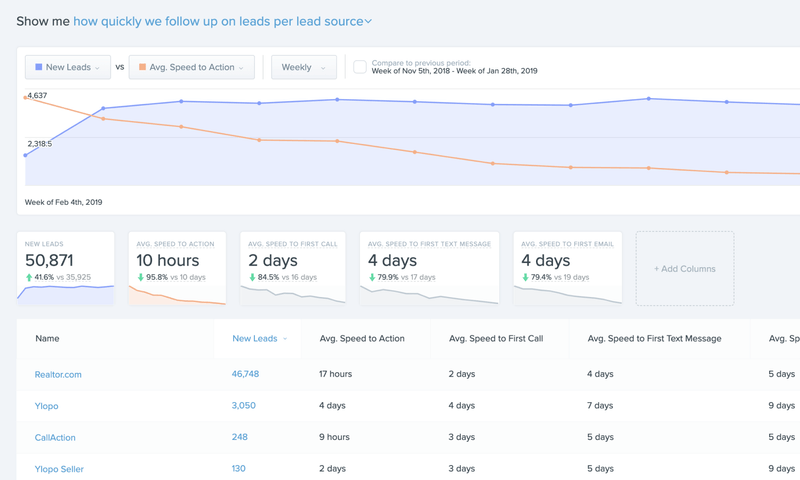Click the '41.6% vs 35,925' change indicator

pyautogui.click(x=58, y=277)
